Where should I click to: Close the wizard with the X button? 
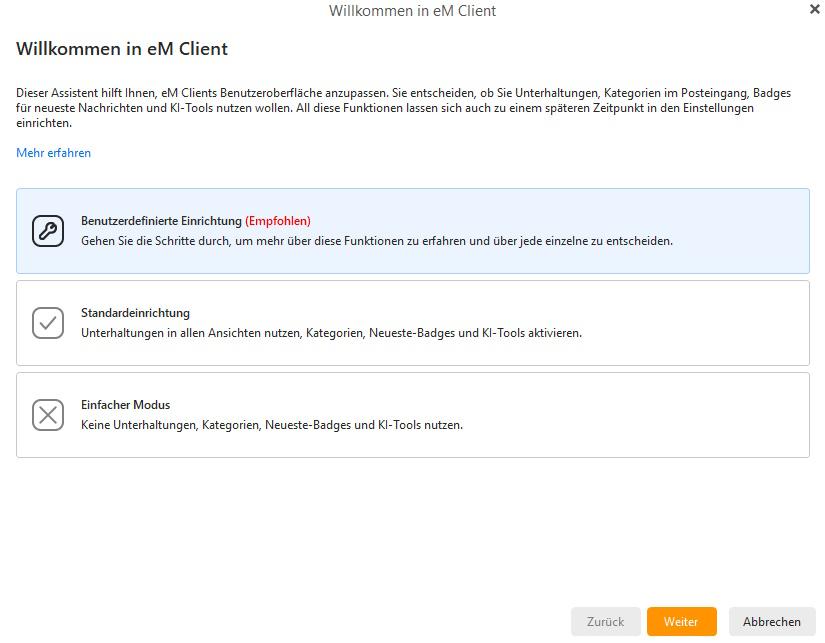coord(813,9)
